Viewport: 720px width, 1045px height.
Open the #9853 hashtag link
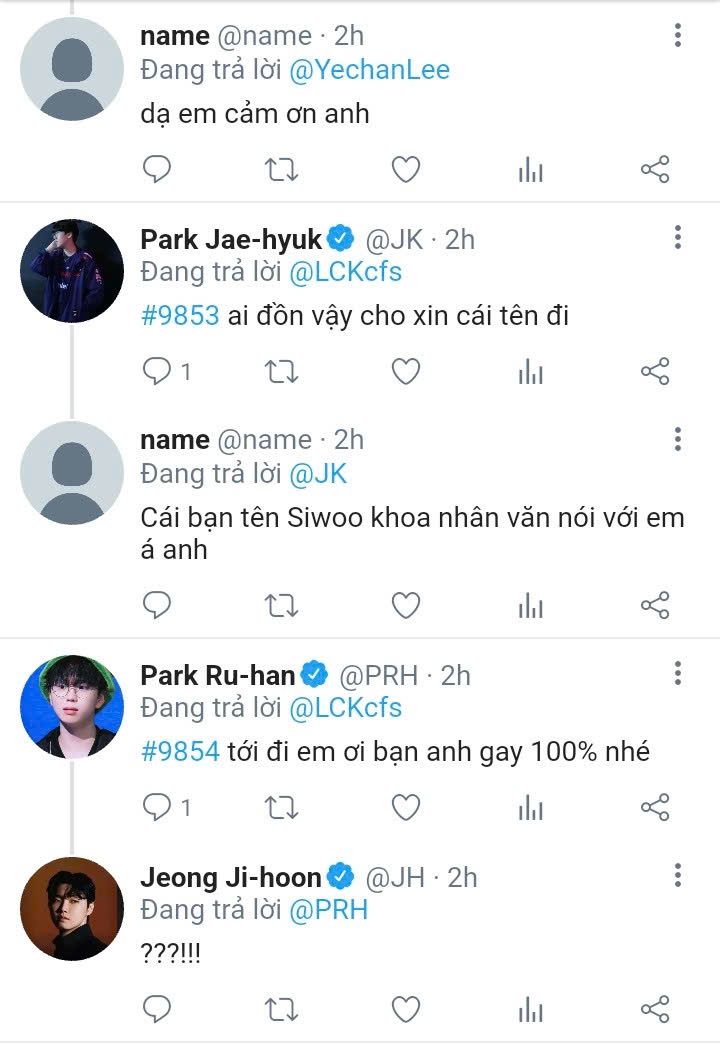[180, 316]
